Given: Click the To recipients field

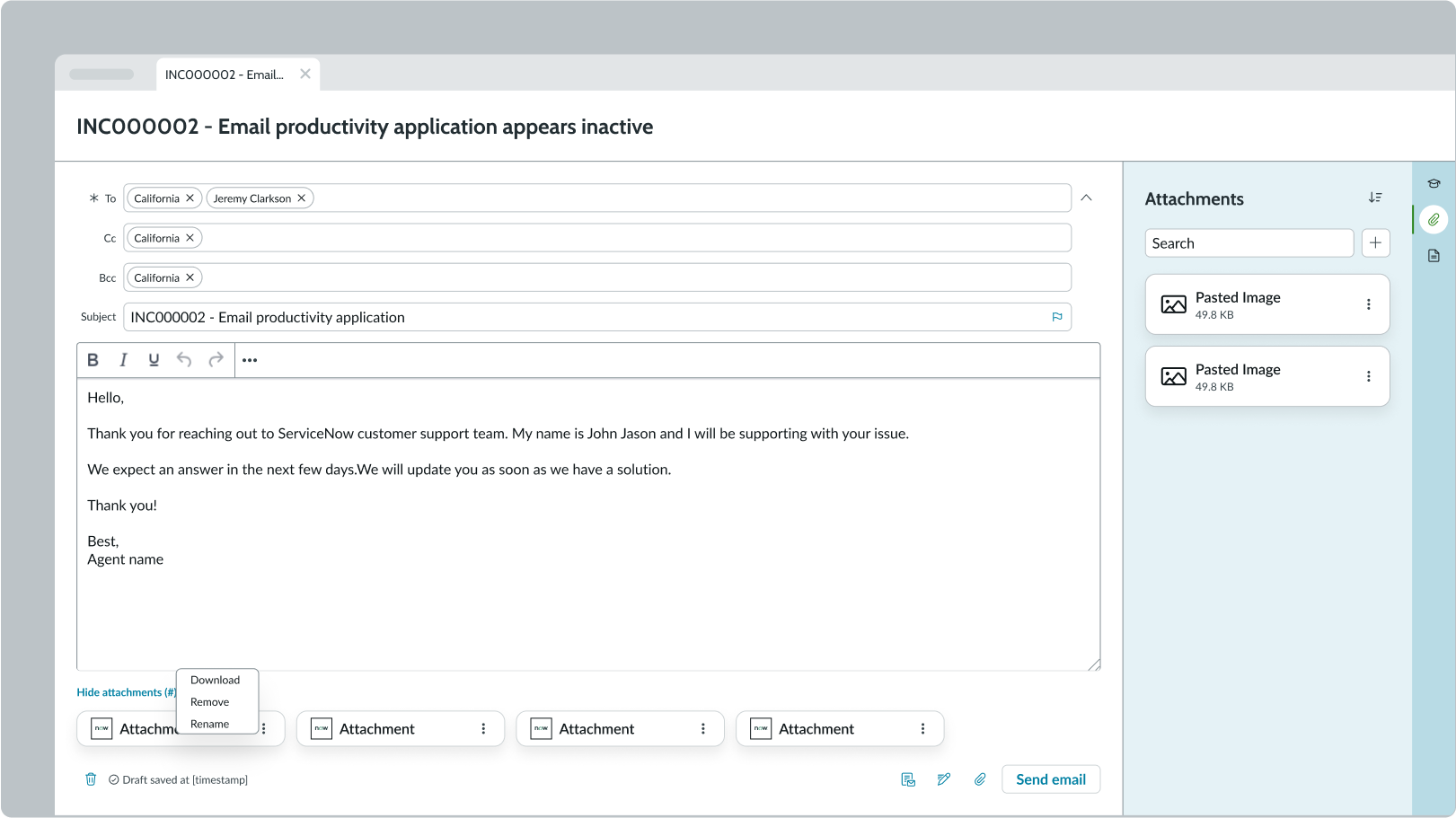Looking at the screenshot, I should click(x=597, y=198).
